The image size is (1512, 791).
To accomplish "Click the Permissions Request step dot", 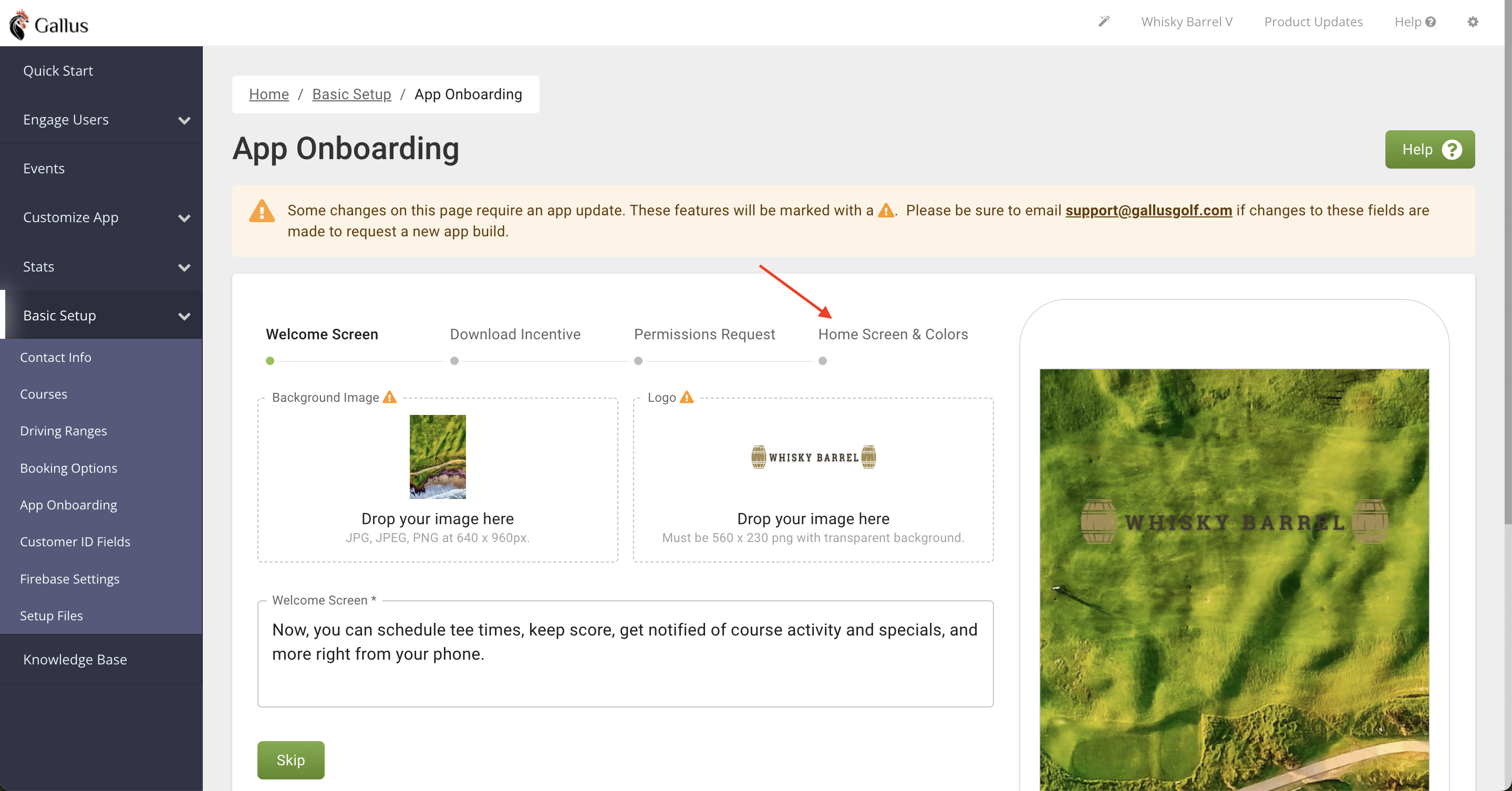I will [x=639, y=361].
